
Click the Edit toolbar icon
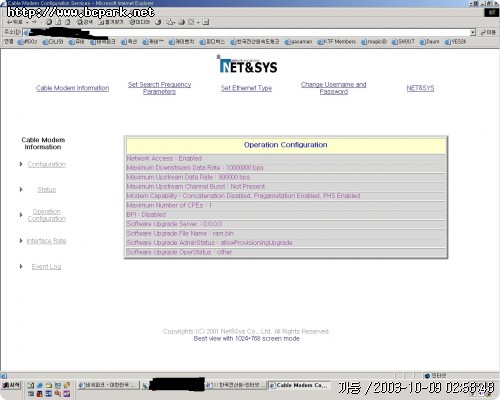tap(191, 22)
